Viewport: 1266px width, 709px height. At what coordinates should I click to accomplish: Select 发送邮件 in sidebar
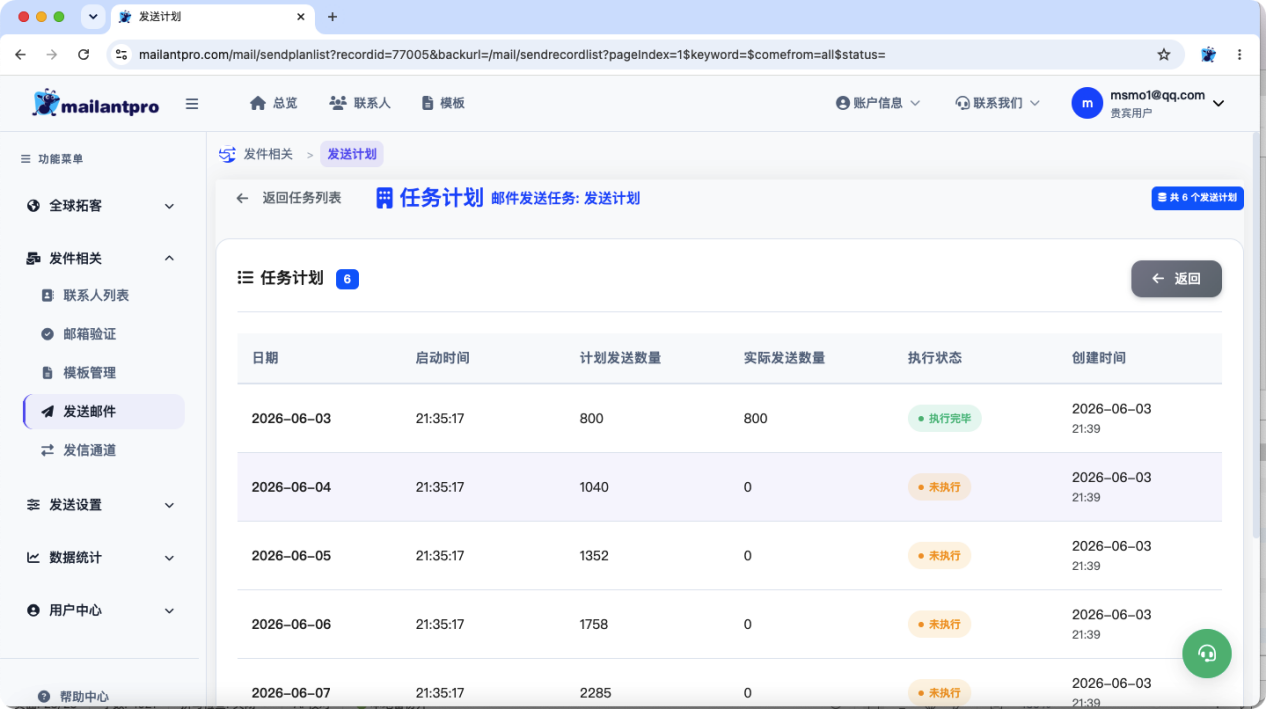click(x=104, y=411)
